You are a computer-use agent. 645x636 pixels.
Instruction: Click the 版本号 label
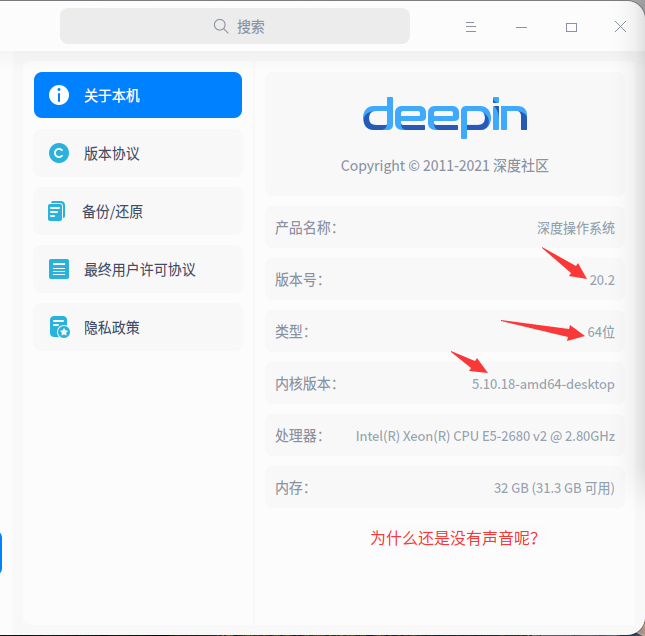pyautogui.click(x=299, y=280)
